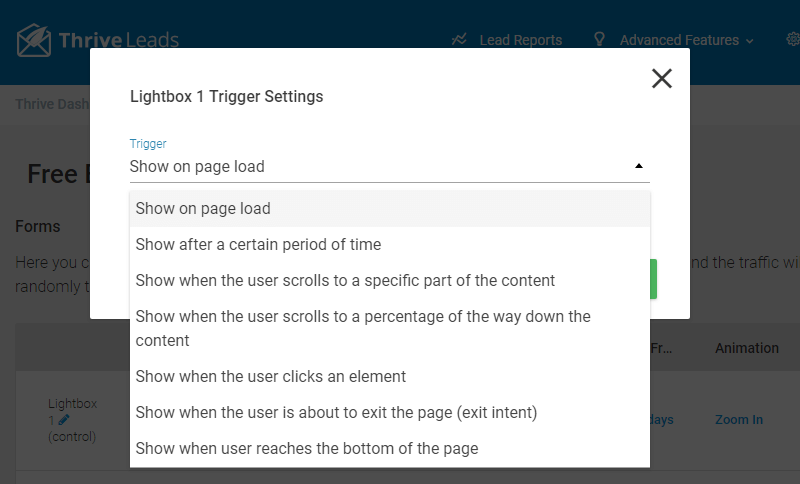
Task: Choose 'Show after a certain period of time'
Action: 390,245
